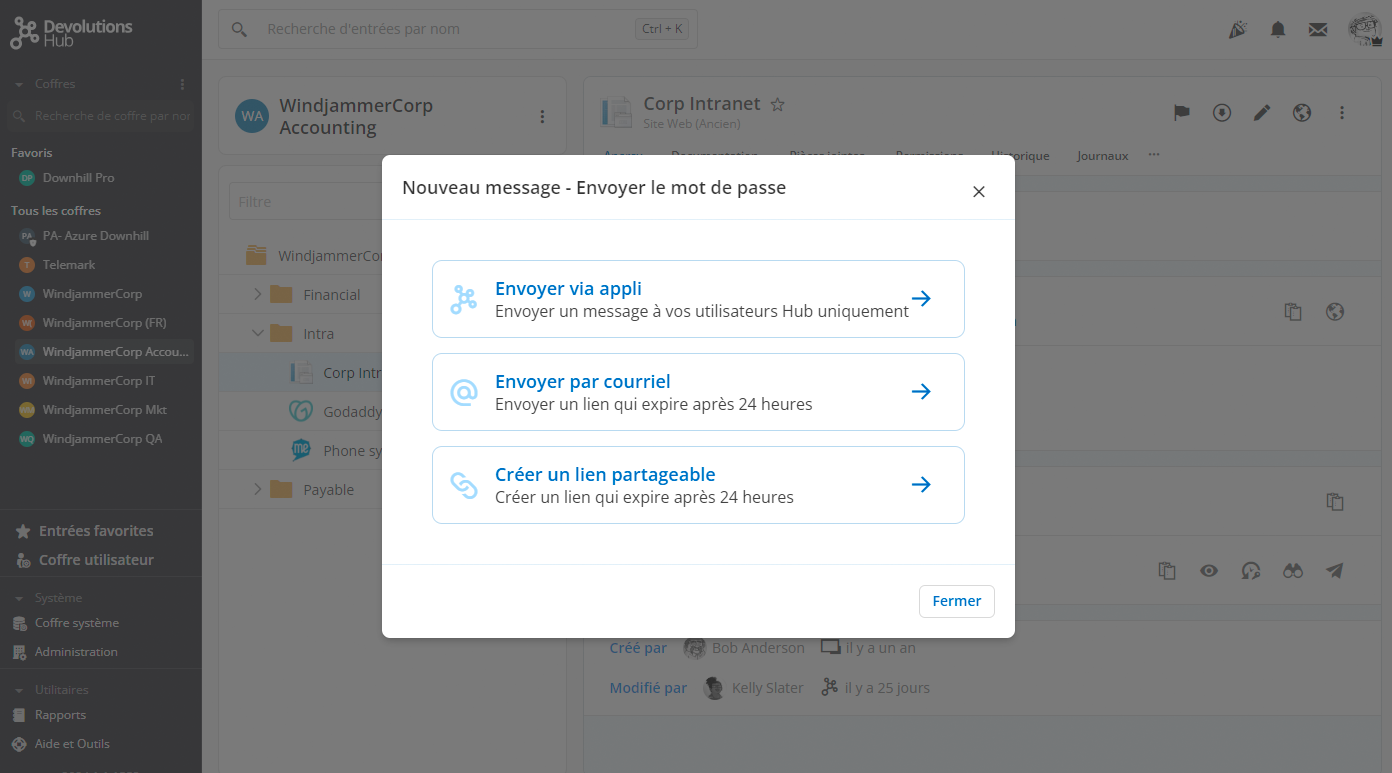Collapse the Coffres section
Viewport: 1392px width, 773px height.
pyautogui.click(x=19, y=85)
